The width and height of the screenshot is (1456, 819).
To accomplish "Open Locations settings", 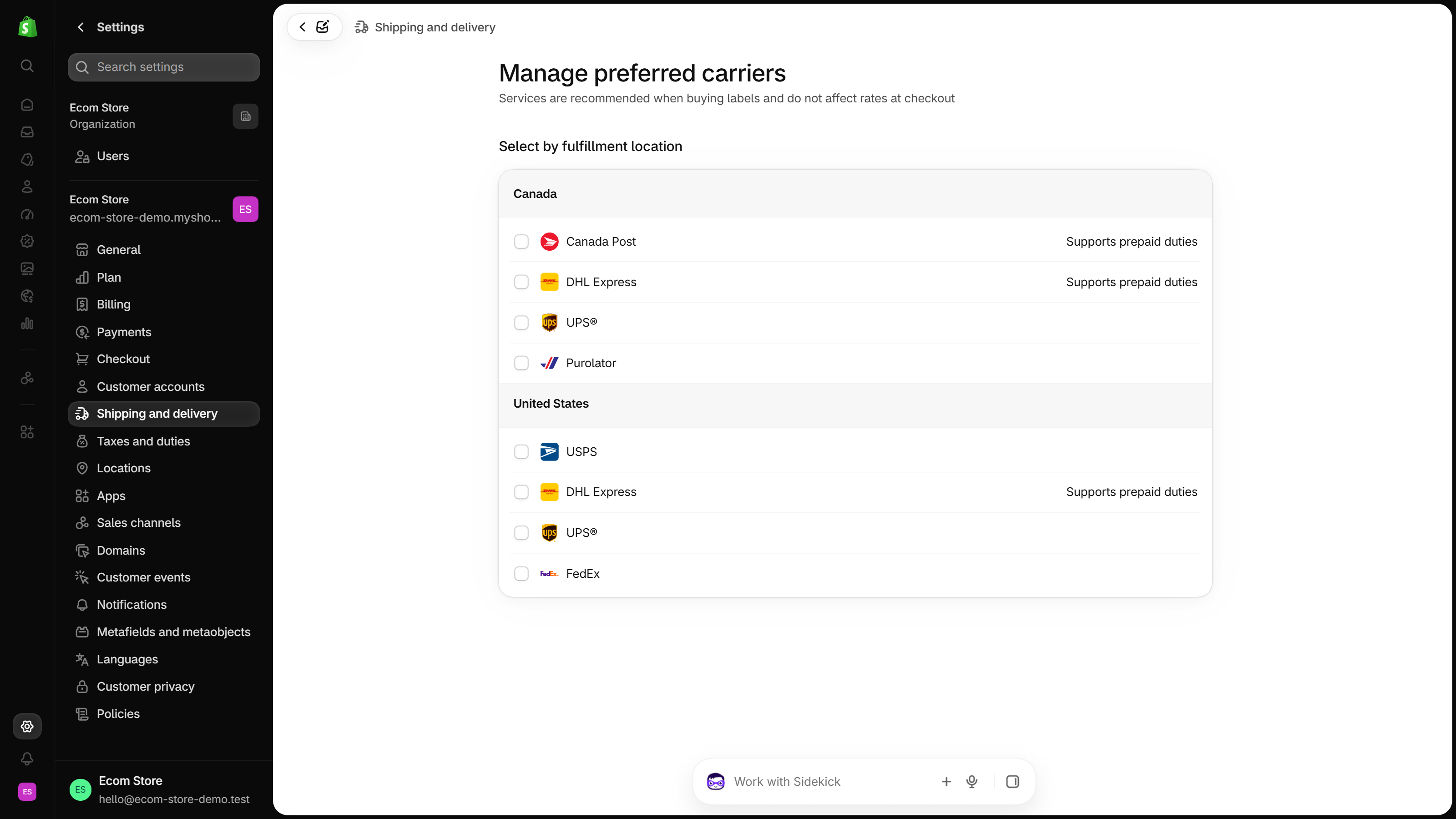I will click(x=164, y=468).
